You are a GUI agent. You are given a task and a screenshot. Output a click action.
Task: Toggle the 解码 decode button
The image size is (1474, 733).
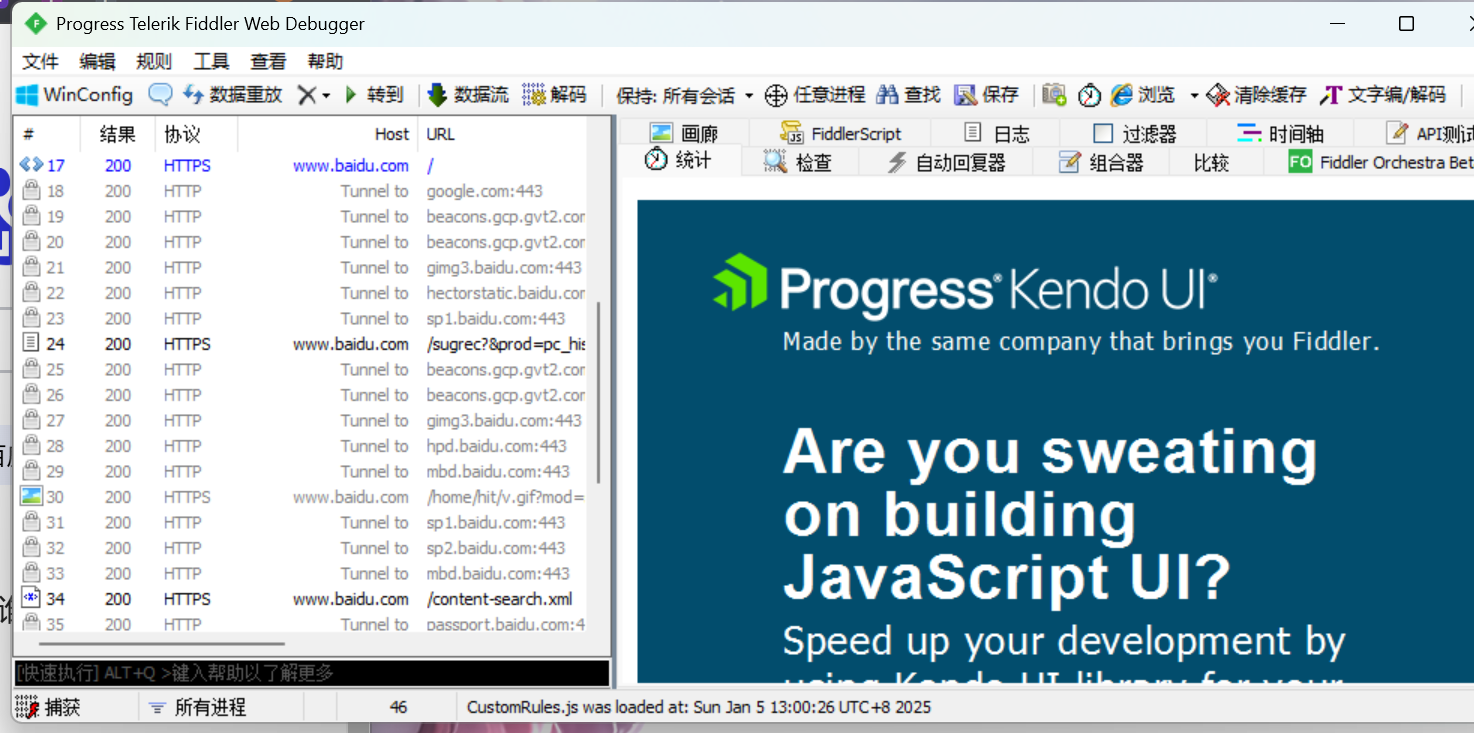tap(554, 95)
